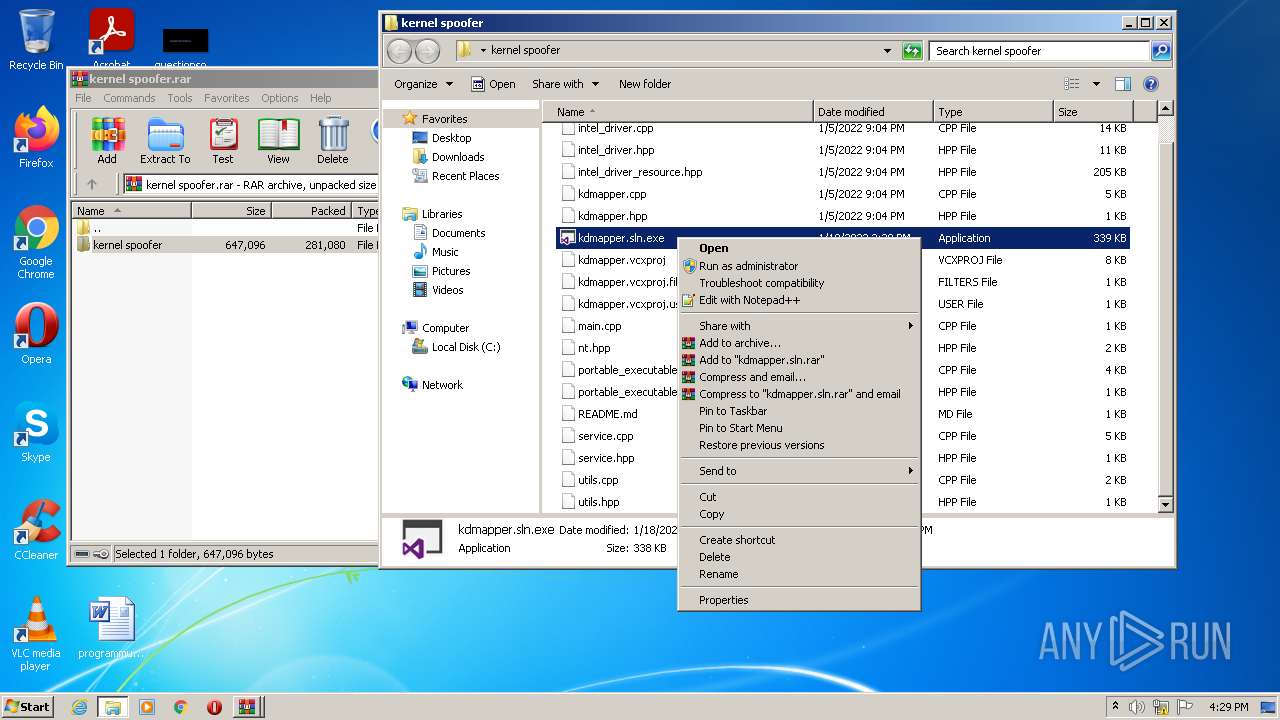Screen dimensions: 1280x720
Task: Click the Search kernel spoofer field
Action: [1040, 51]
